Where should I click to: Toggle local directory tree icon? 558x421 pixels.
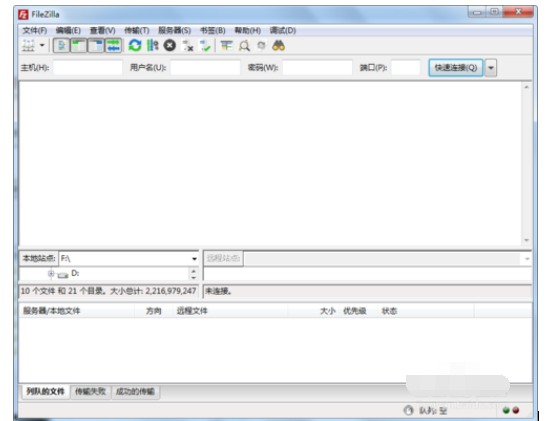79,46
